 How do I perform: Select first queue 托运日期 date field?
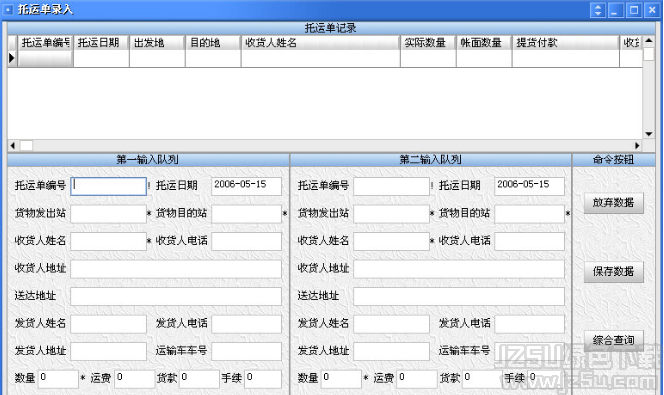coord(246,186)
